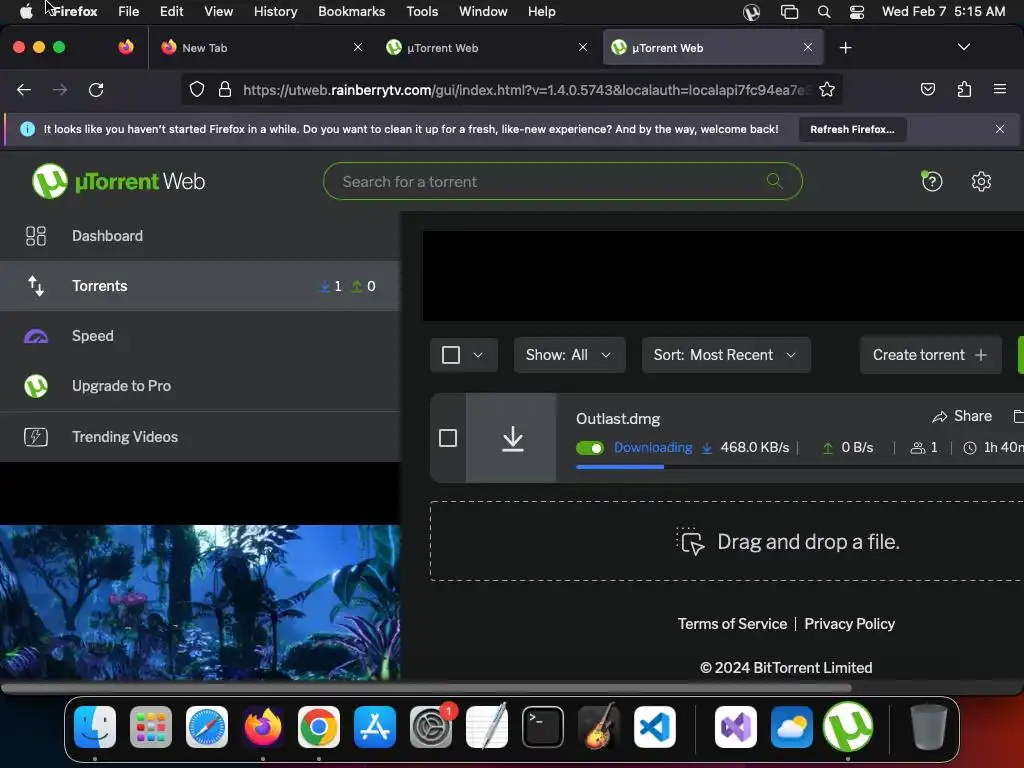Click the search magnifier in torrent search
Viewport: 1024px width, 768px height.
775,181
